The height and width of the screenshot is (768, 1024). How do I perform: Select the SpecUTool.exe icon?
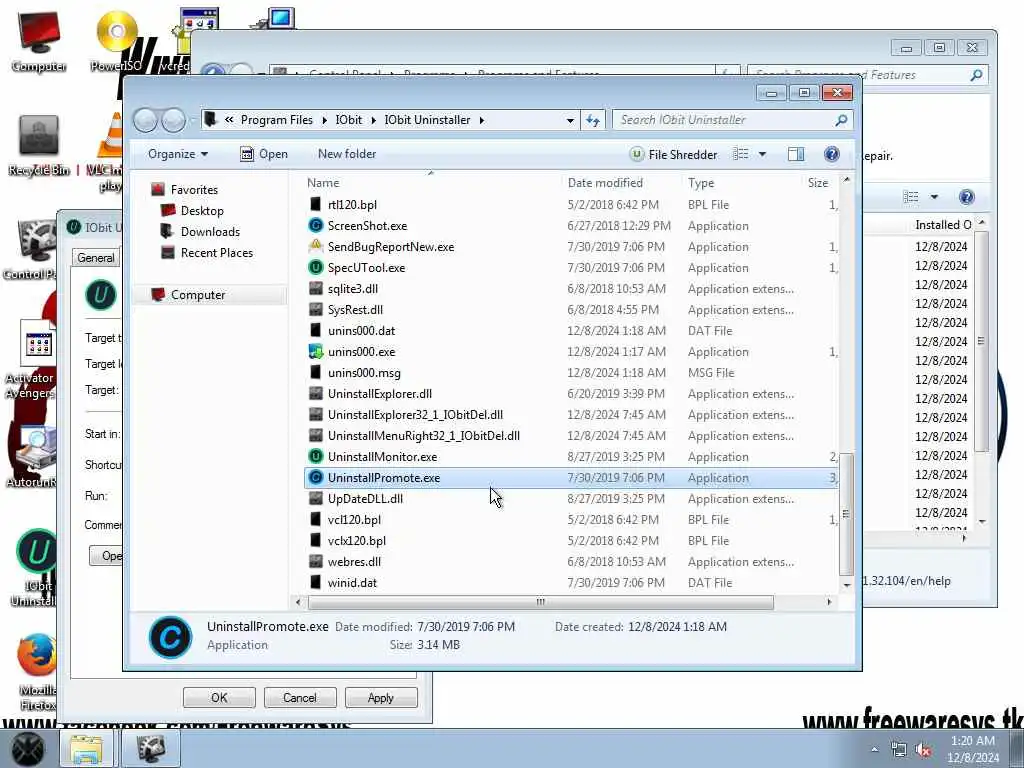click(x=315, y=267)
